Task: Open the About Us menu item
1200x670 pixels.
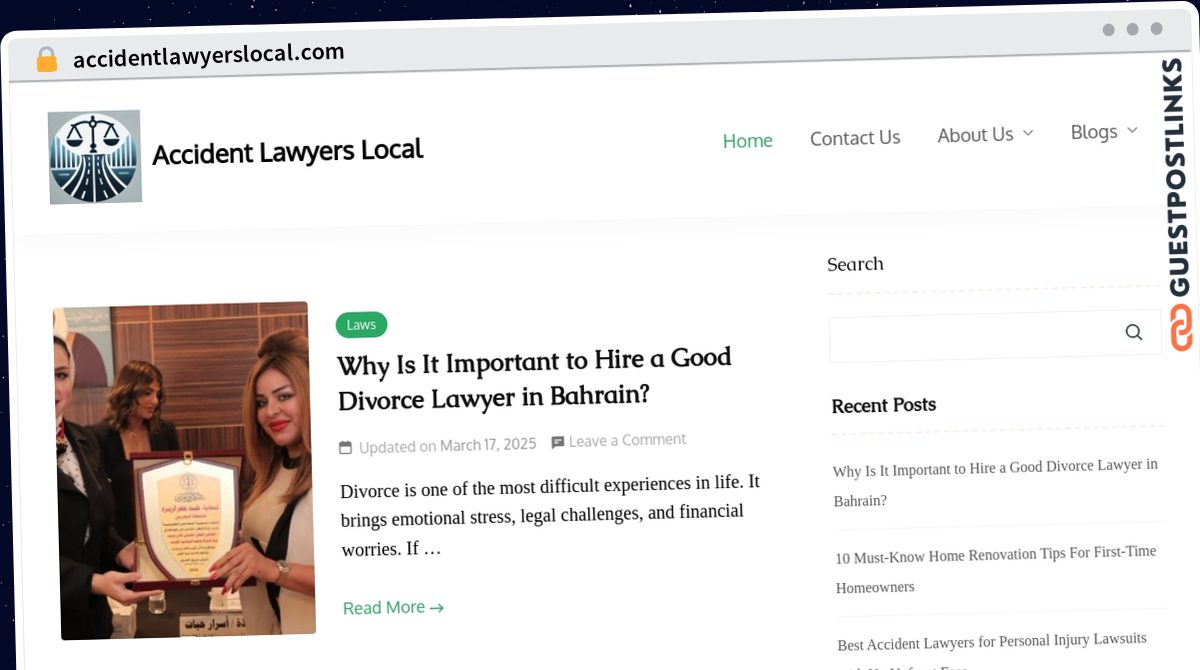Action: (975, 135)
